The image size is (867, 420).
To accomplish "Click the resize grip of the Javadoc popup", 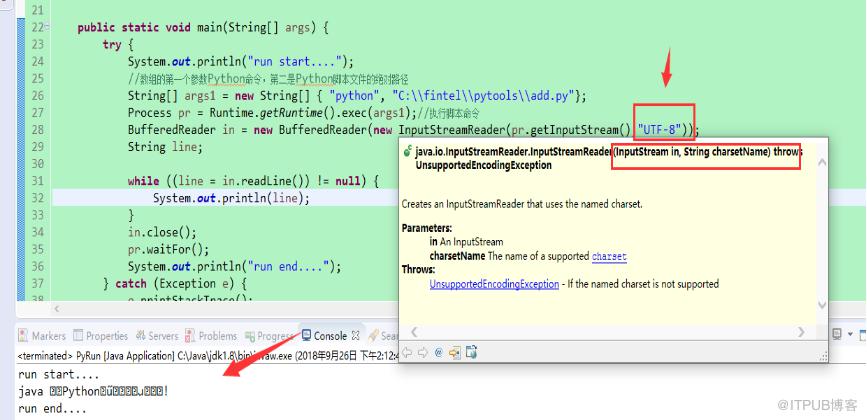I will (822, 356).
